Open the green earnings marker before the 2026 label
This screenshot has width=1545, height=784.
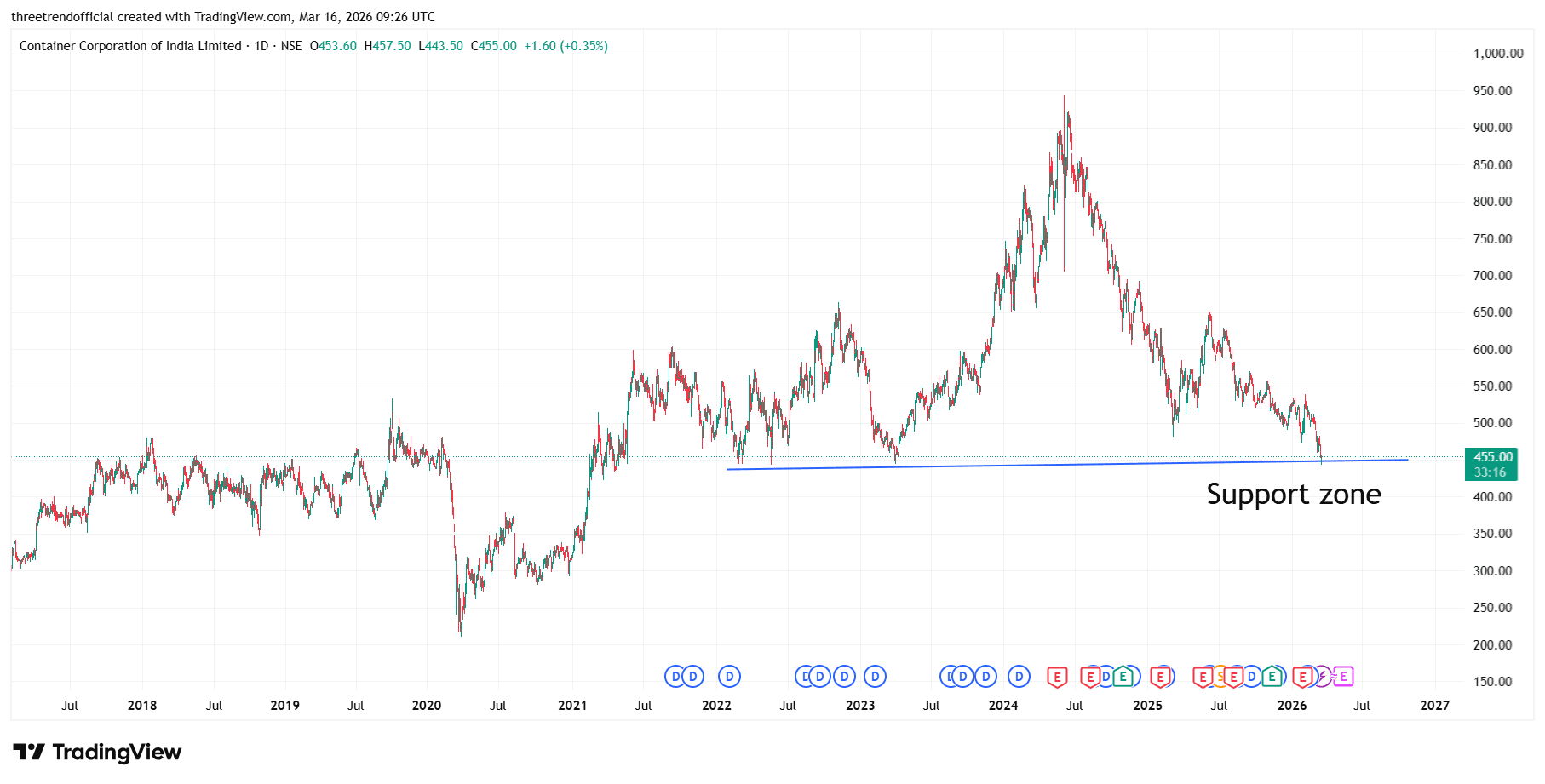pyautogui.click(x=1272, y=677)
